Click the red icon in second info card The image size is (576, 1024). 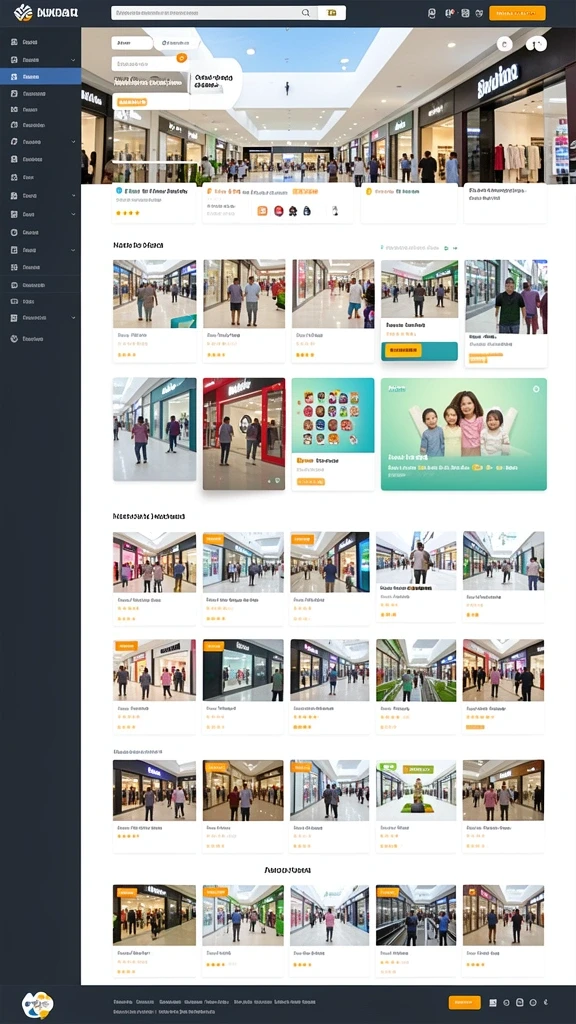(x=278, y=210)
